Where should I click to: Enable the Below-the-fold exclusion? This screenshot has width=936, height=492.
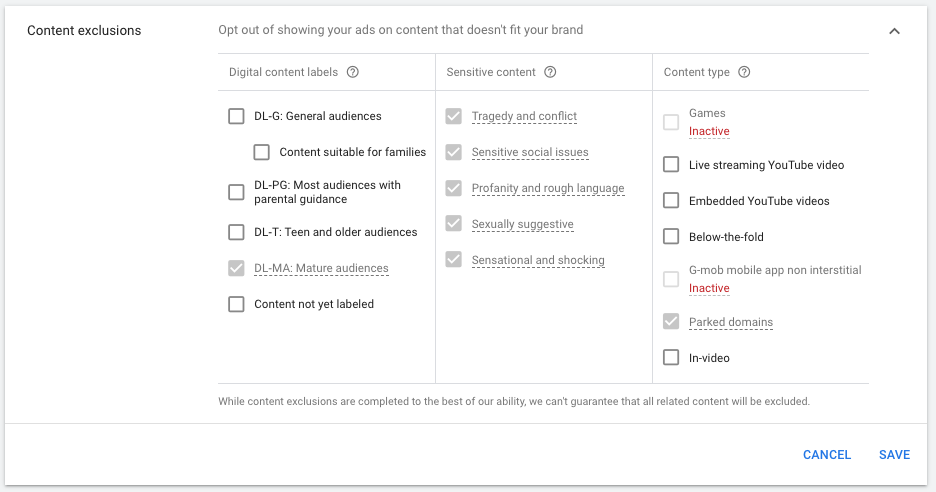tap(671, 237)
